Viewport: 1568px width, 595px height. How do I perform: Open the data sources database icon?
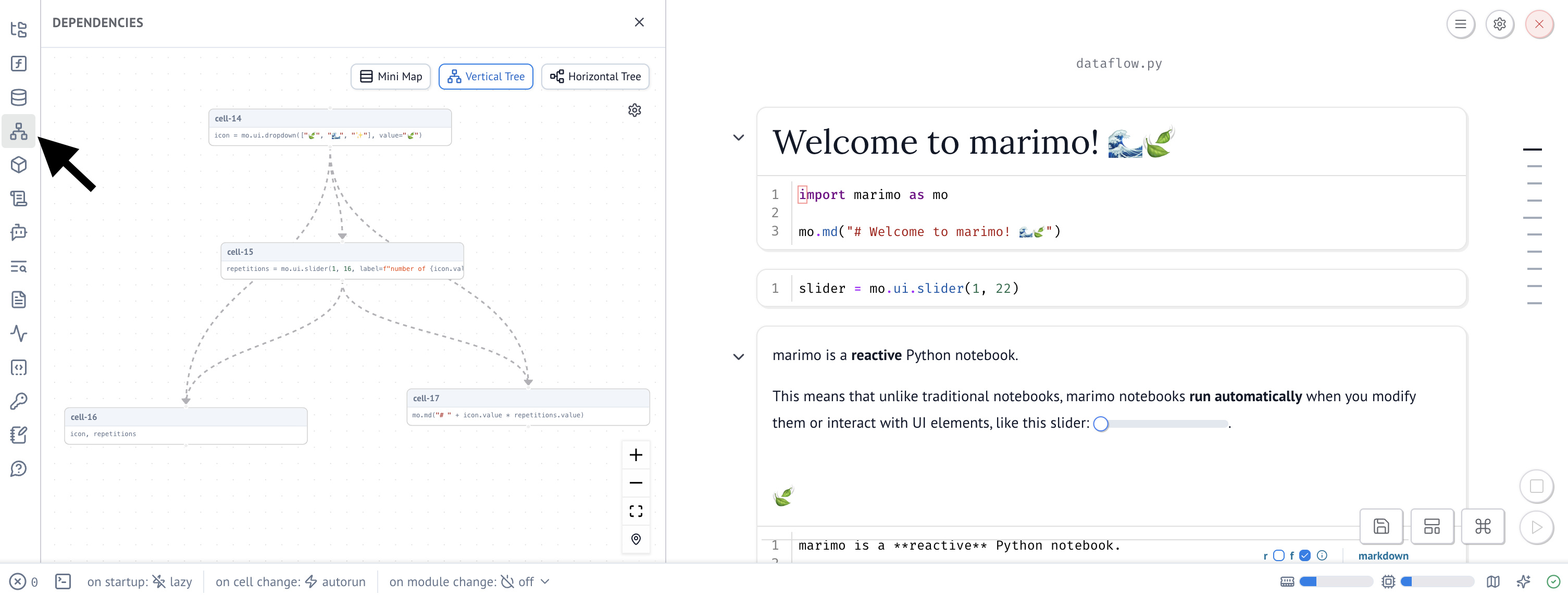pyautogui.click(x=19, y=97)
